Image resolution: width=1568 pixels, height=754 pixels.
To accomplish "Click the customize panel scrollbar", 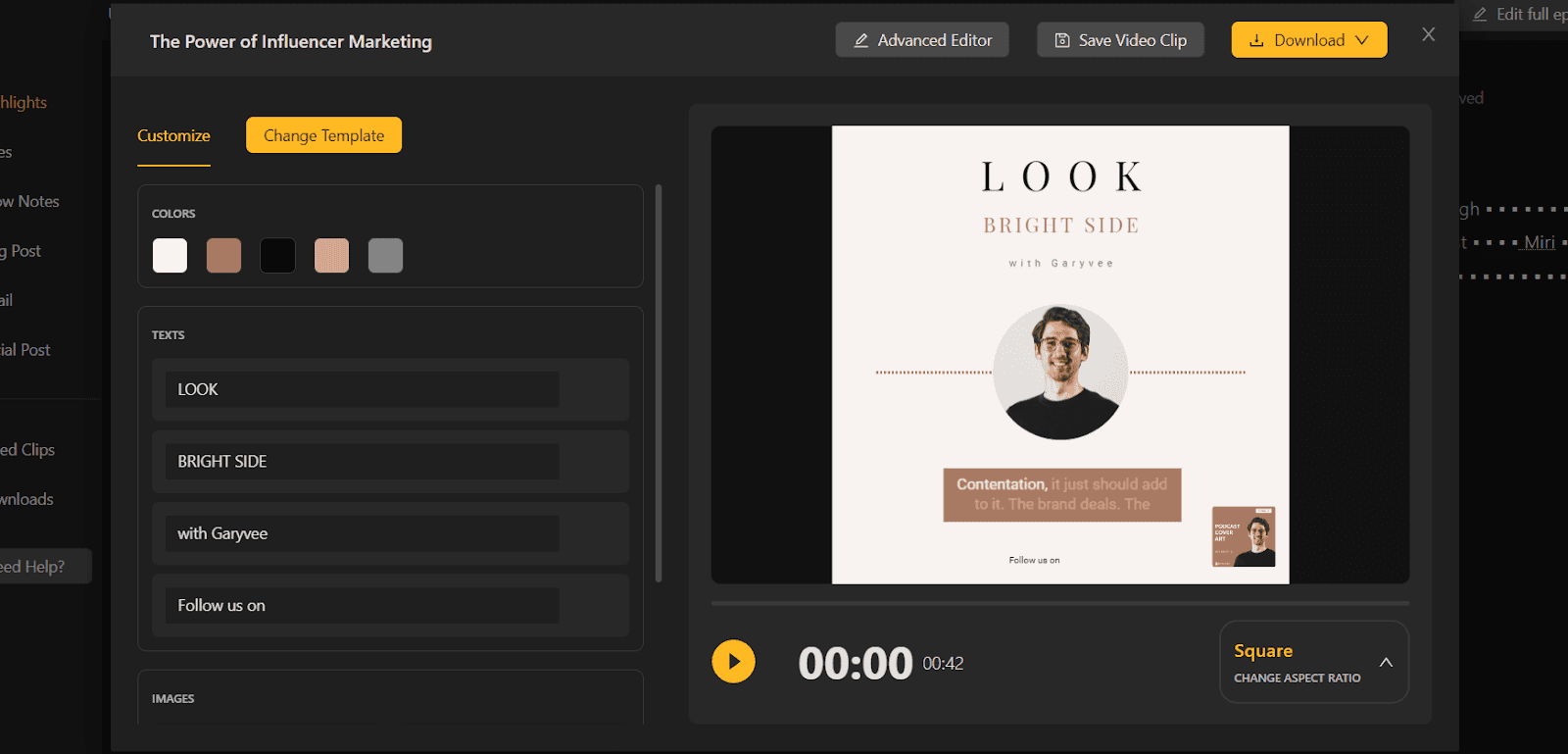I will tap(659, 382).
